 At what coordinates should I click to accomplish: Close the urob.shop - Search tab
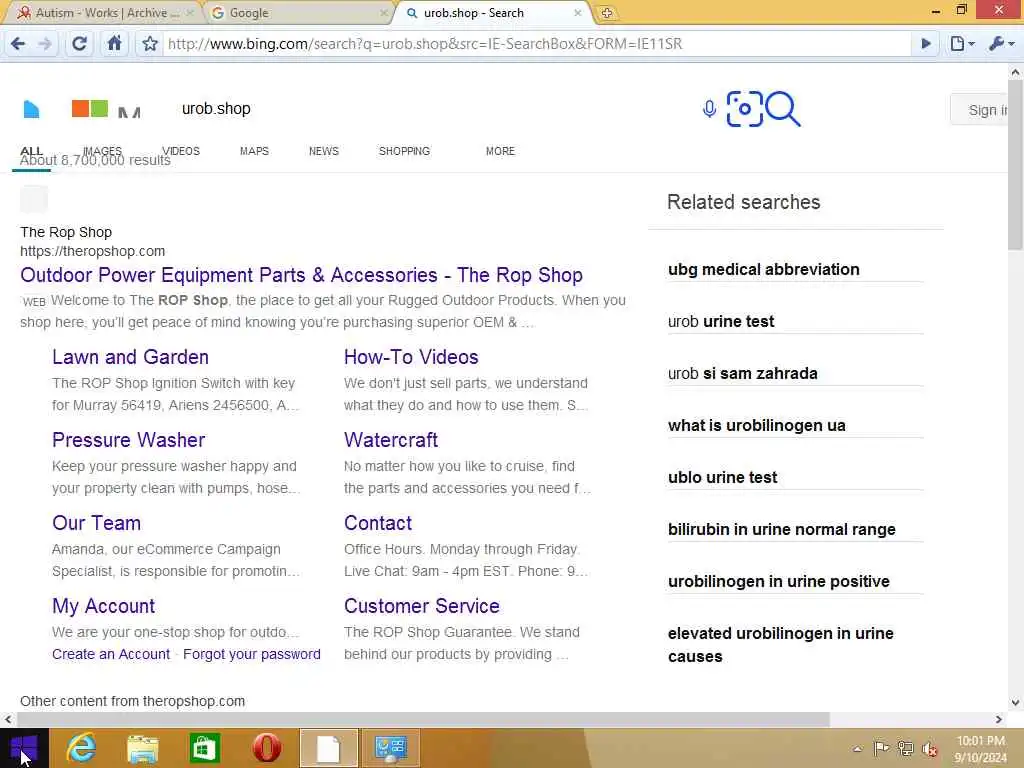pyautogui.click(x=577, y=12)
